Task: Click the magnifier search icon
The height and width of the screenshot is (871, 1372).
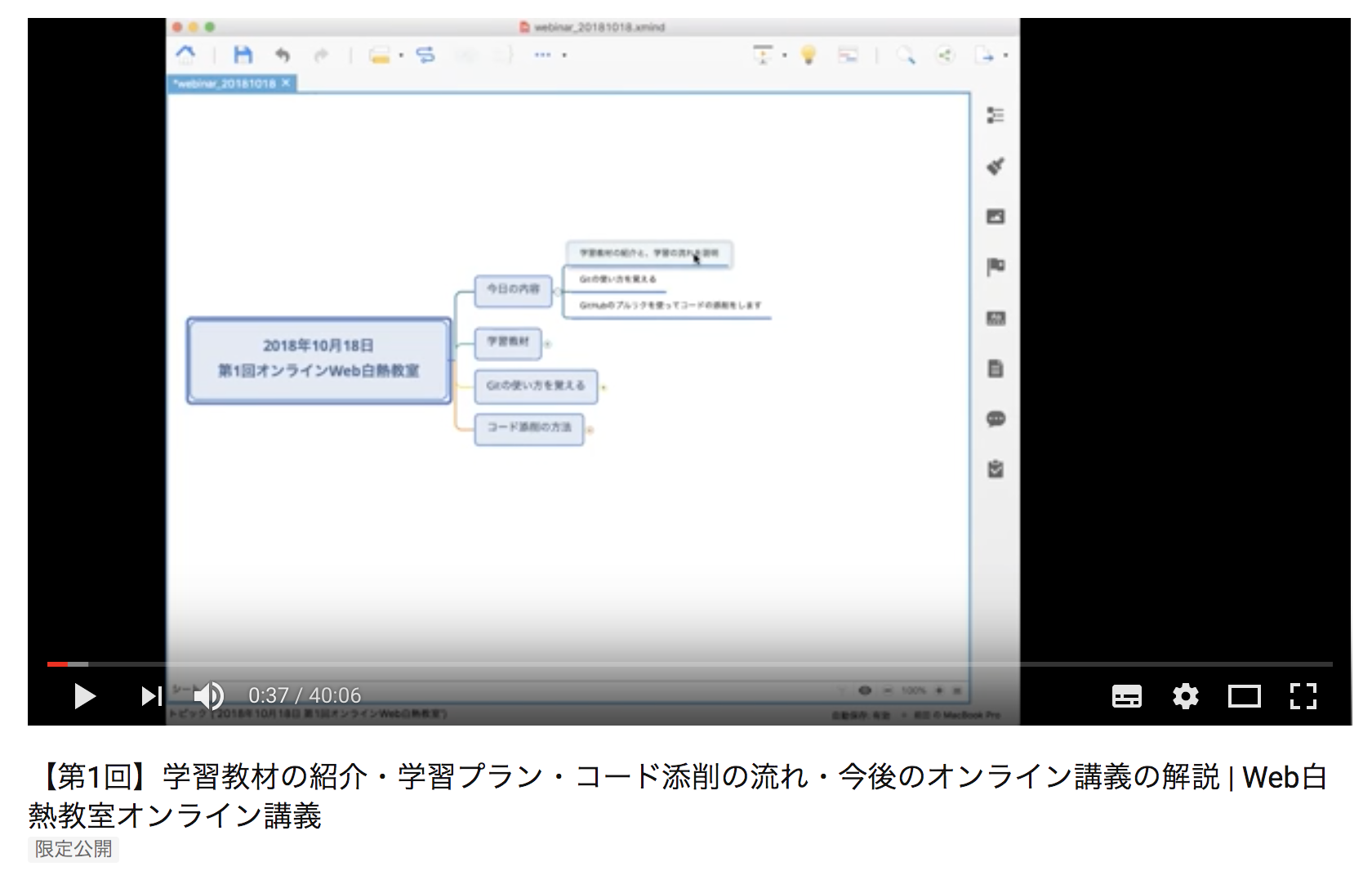Action: [906, 56]
